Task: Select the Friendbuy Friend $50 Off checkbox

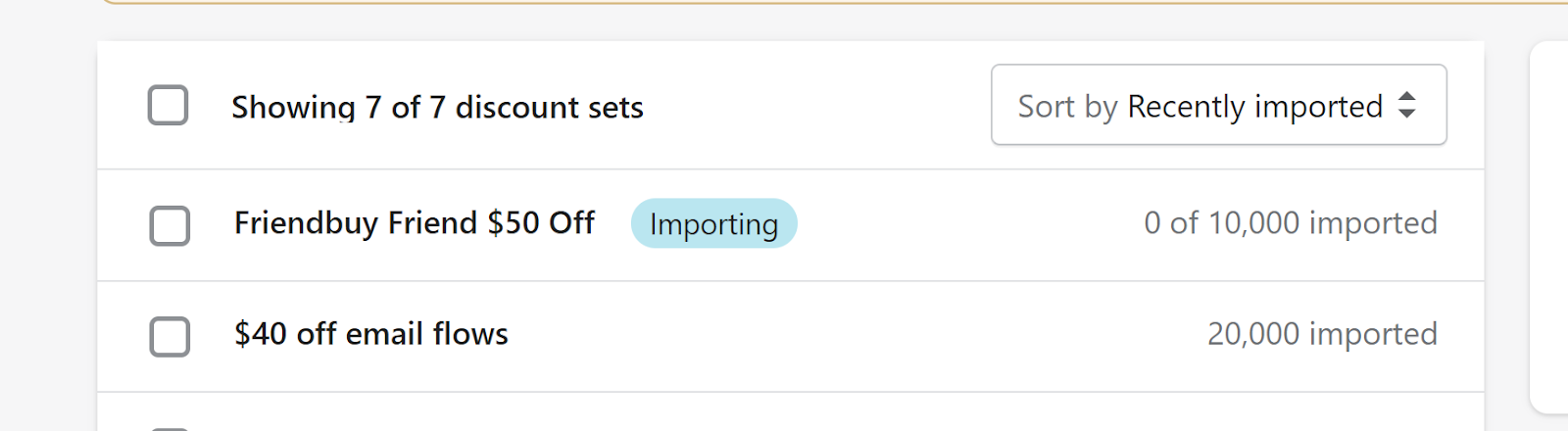Action: (170, 225)
